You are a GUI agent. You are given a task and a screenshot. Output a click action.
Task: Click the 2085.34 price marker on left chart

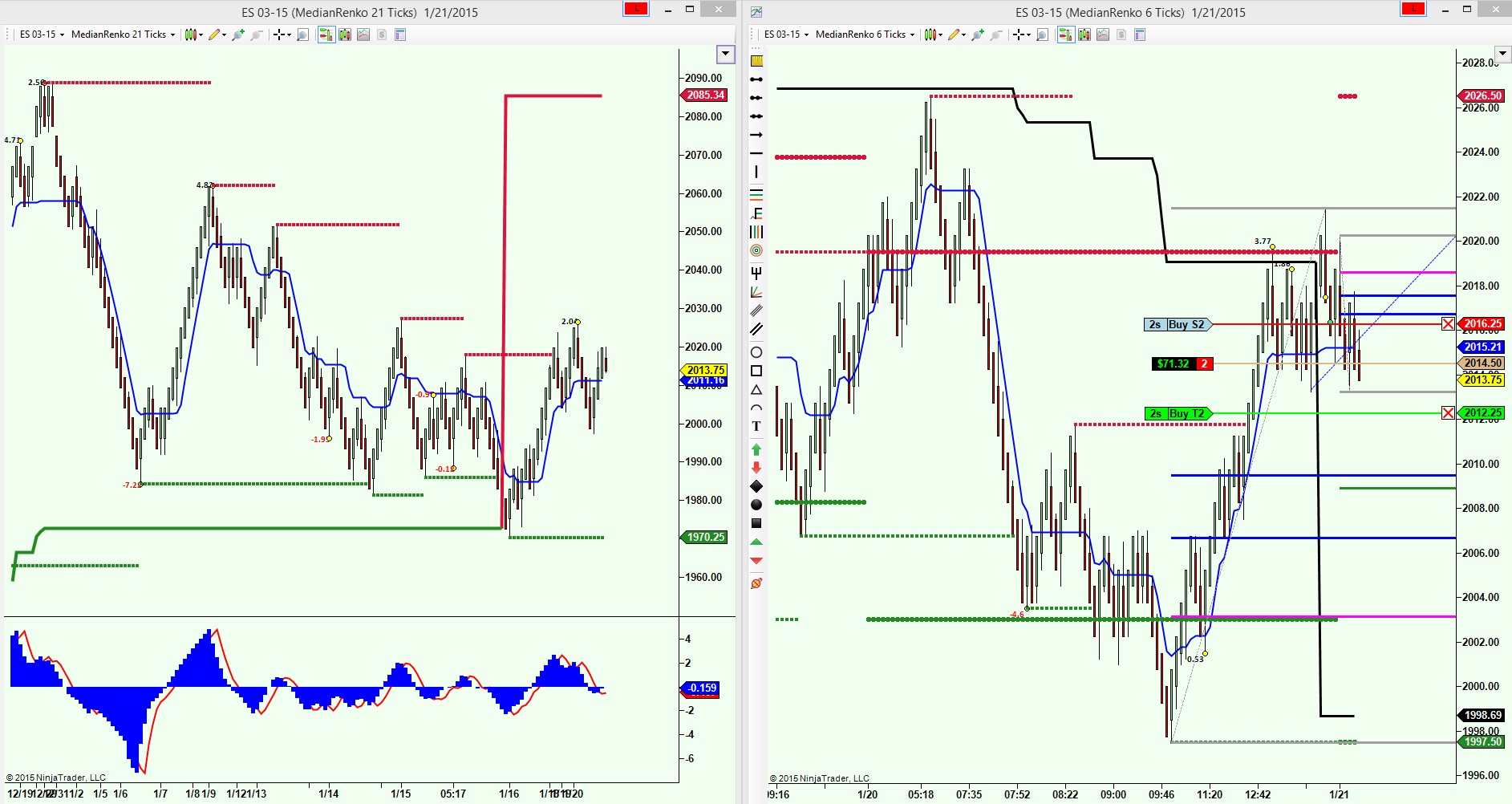[704, 95]
